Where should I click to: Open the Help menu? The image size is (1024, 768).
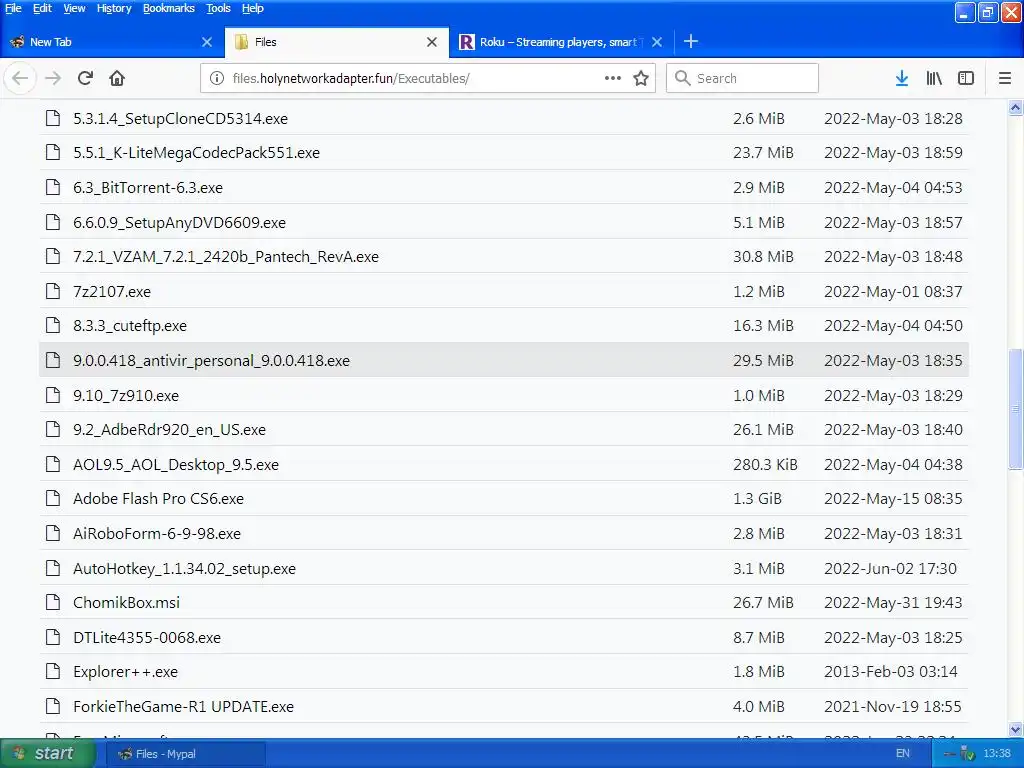[253, 8]
